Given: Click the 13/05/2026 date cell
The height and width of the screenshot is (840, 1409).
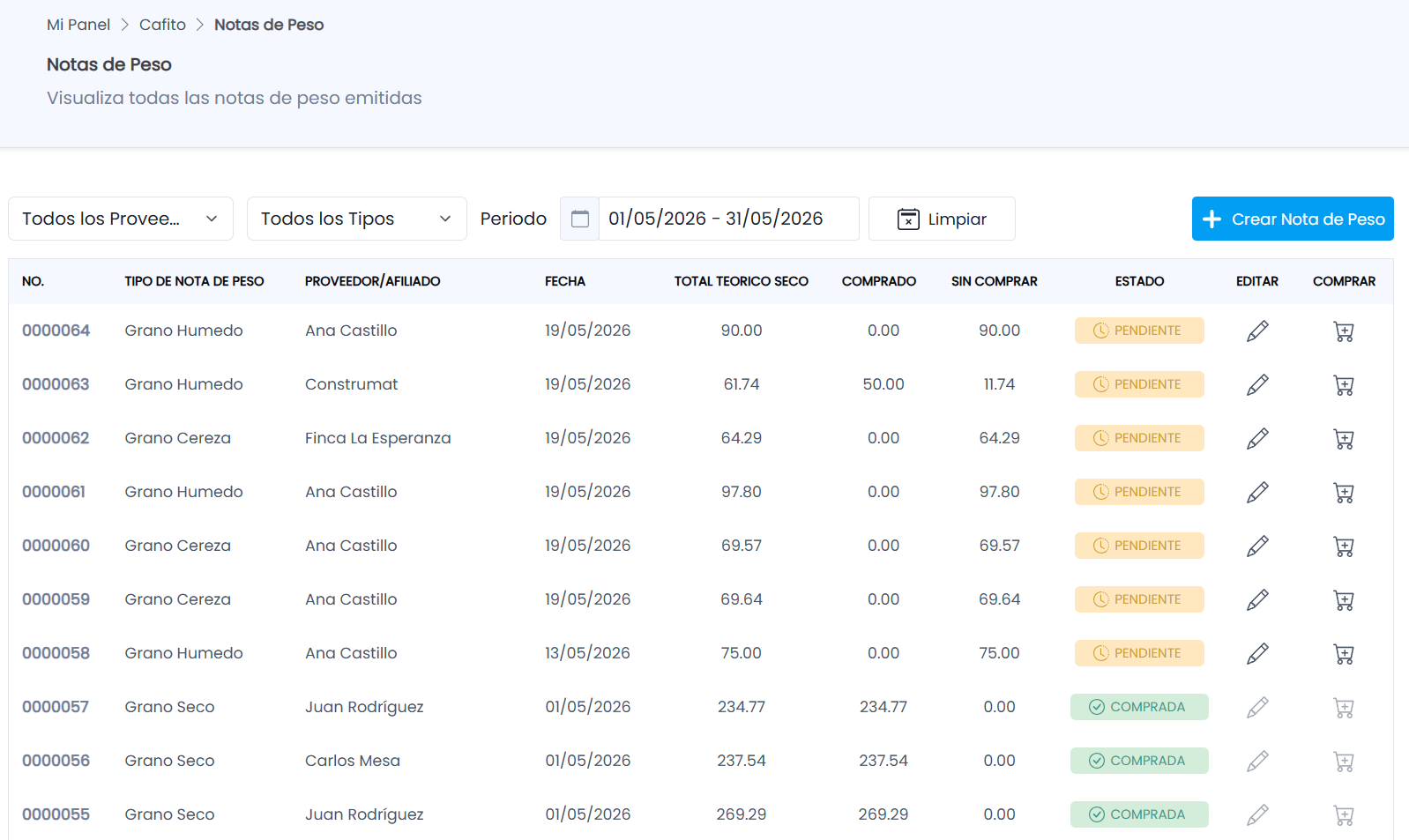Looking at the screenshot, I should (588, 653).
